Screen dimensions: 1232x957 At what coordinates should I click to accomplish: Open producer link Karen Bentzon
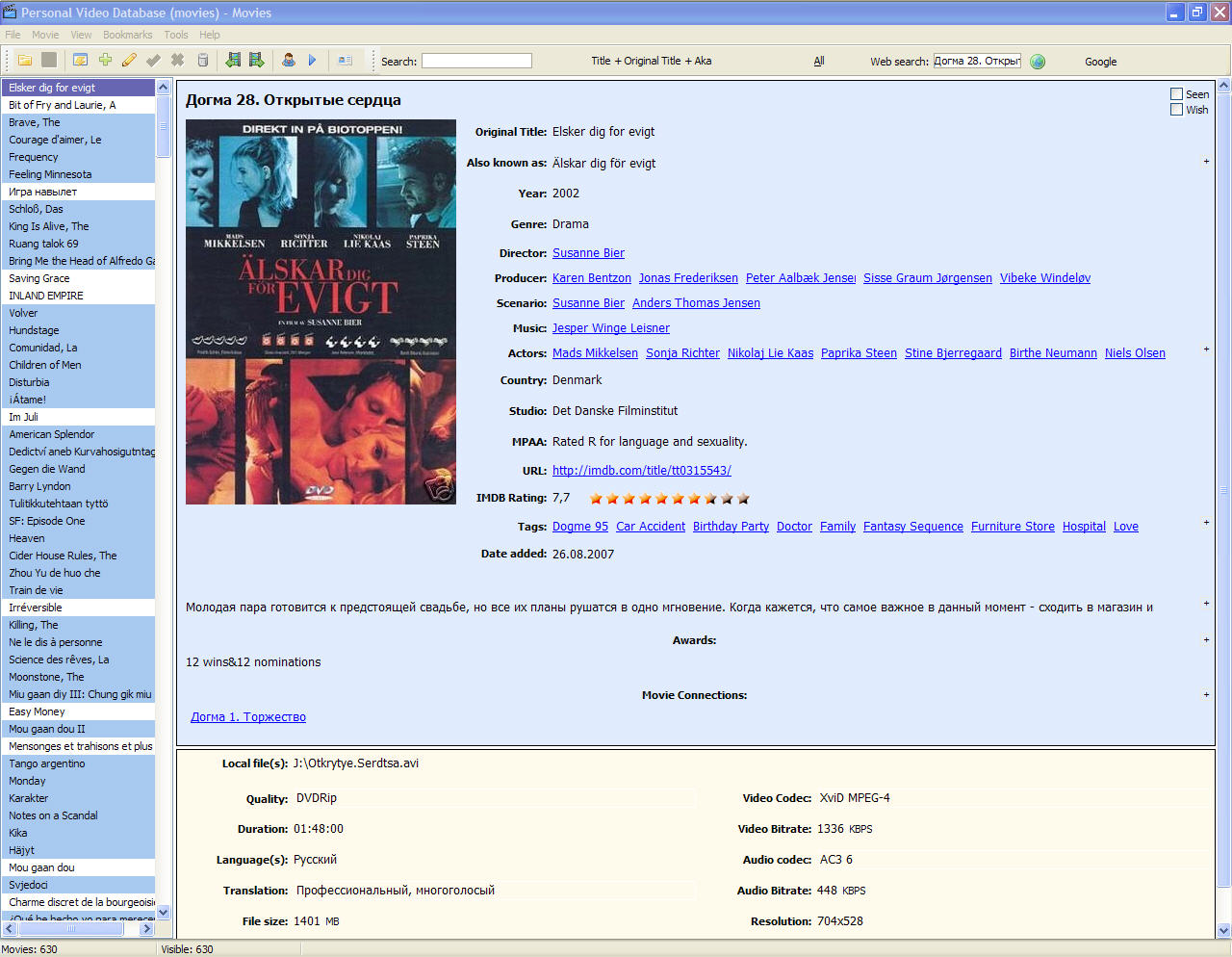pyautogui.click(x=592, y=278)
